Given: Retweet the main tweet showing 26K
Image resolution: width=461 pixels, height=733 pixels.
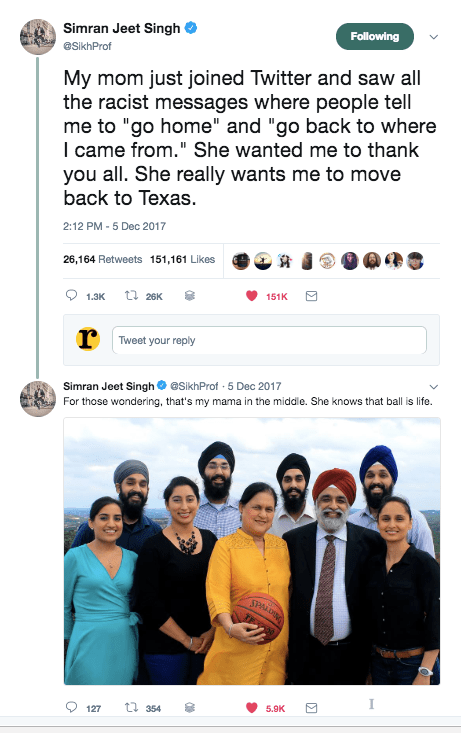Looking at the screenshot, I should (131, 295).
